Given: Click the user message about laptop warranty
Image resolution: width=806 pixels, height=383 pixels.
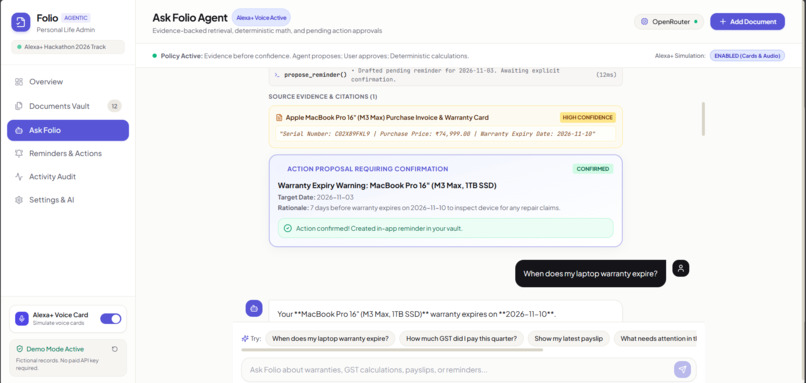Looking at the screenshot, I should click(x=590, y=273).
